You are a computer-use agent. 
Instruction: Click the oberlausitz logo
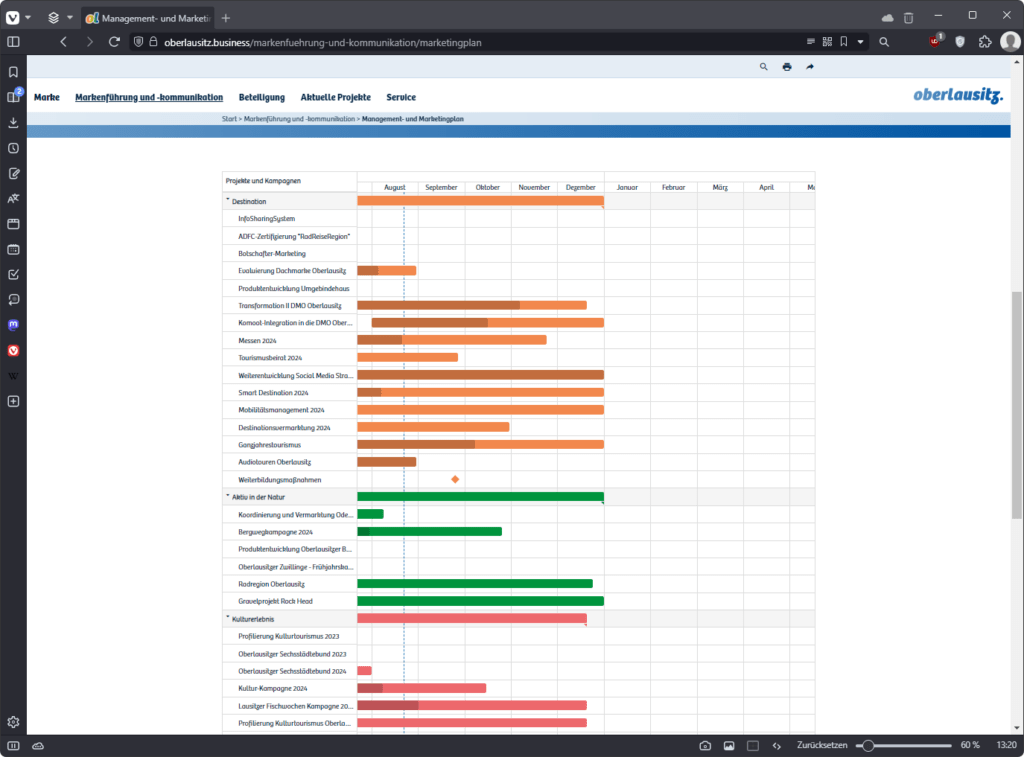click(x=958, y=95)
